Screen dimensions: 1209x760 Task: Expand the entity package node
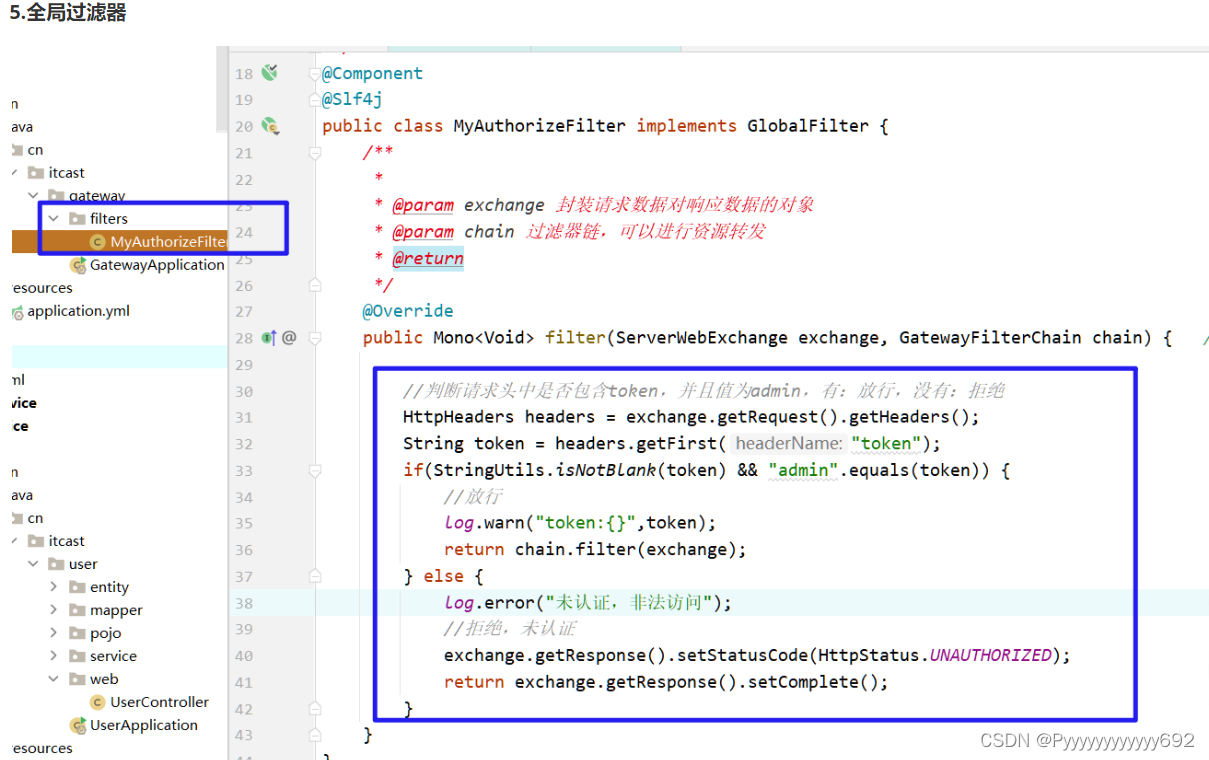point(55,587)
